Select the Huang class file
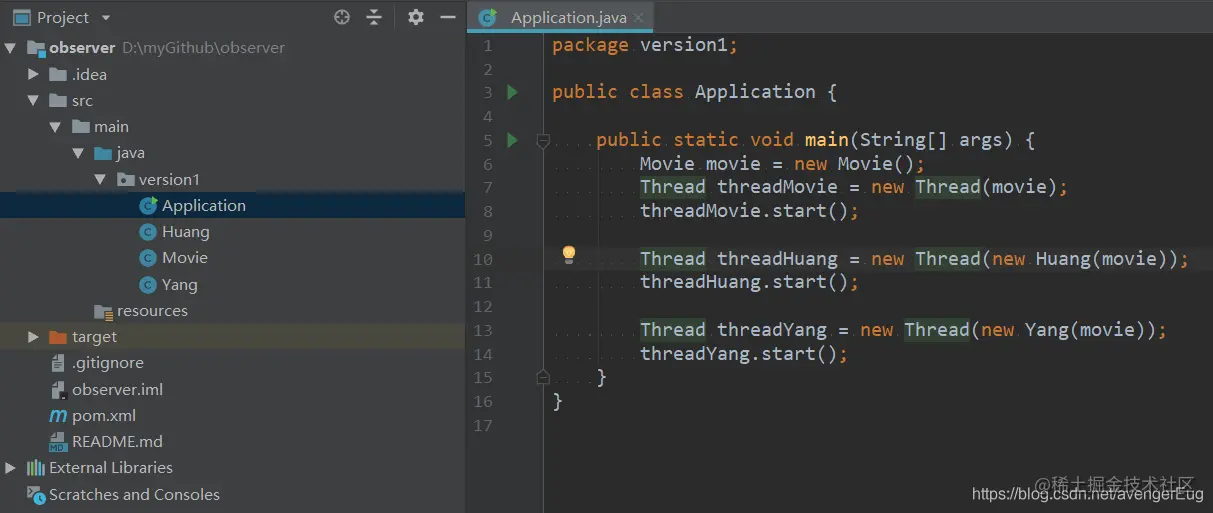The height and width of the screenshot is (513, 1213). pos(185,232)
